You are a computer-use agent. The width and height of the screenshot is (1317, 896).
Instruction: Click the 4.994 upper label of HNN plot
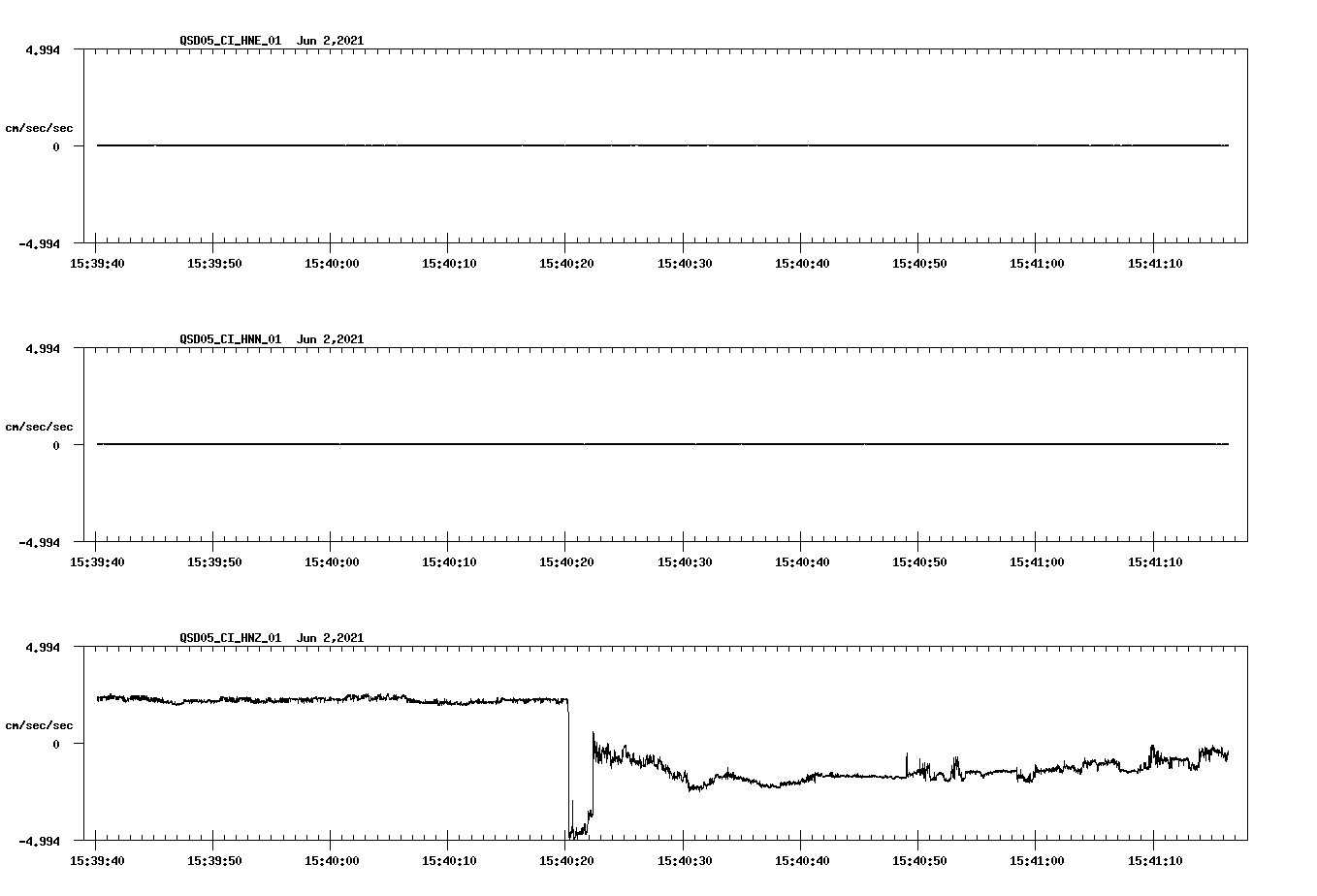(x=43, y=348)
